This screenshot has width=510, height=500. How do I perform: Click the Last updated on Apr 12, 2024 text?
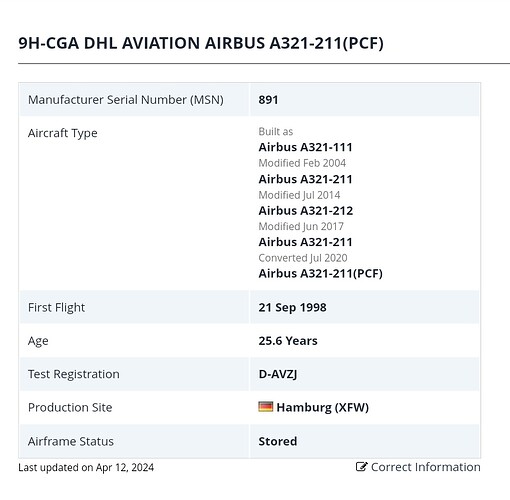coord(86,467)
